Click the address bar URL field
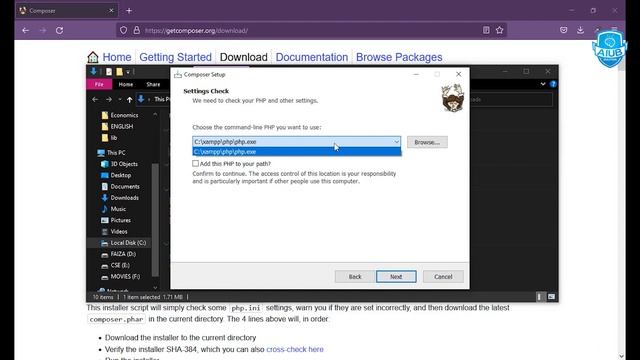 [x=310, y=30]
